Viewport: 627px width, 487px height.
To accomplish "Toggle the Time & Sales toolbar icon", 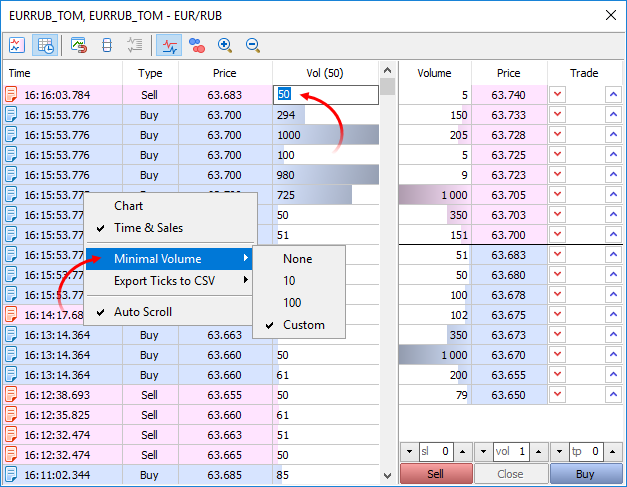I will tap(45, 45).
